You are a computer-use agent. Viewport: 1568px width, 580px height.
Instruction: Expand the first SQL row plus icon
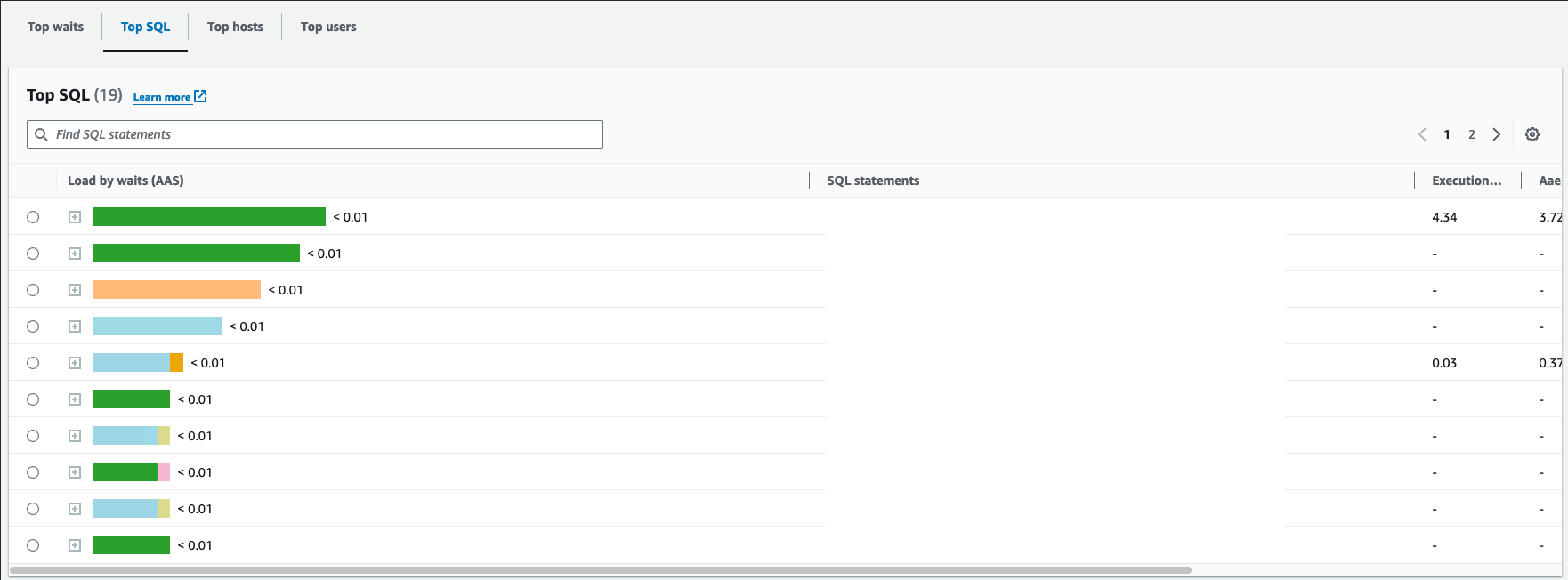(x=75, y=217)
